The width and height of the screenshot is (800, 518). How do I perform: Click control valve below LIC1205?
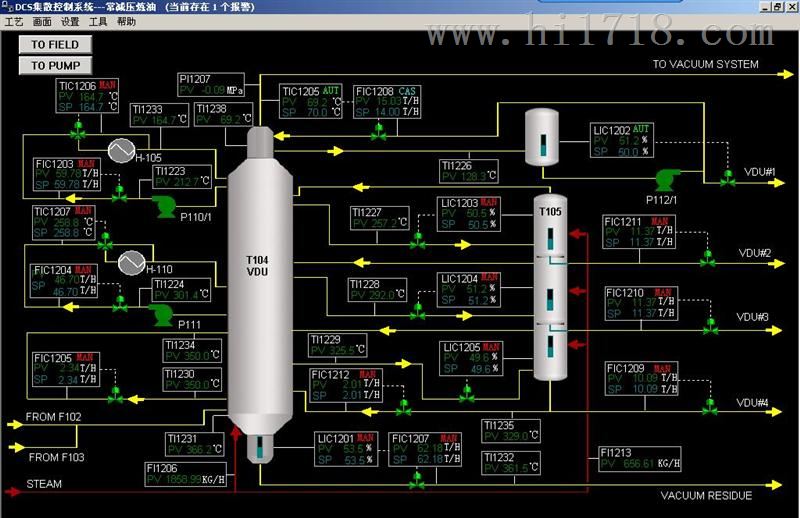pos(466,394)
